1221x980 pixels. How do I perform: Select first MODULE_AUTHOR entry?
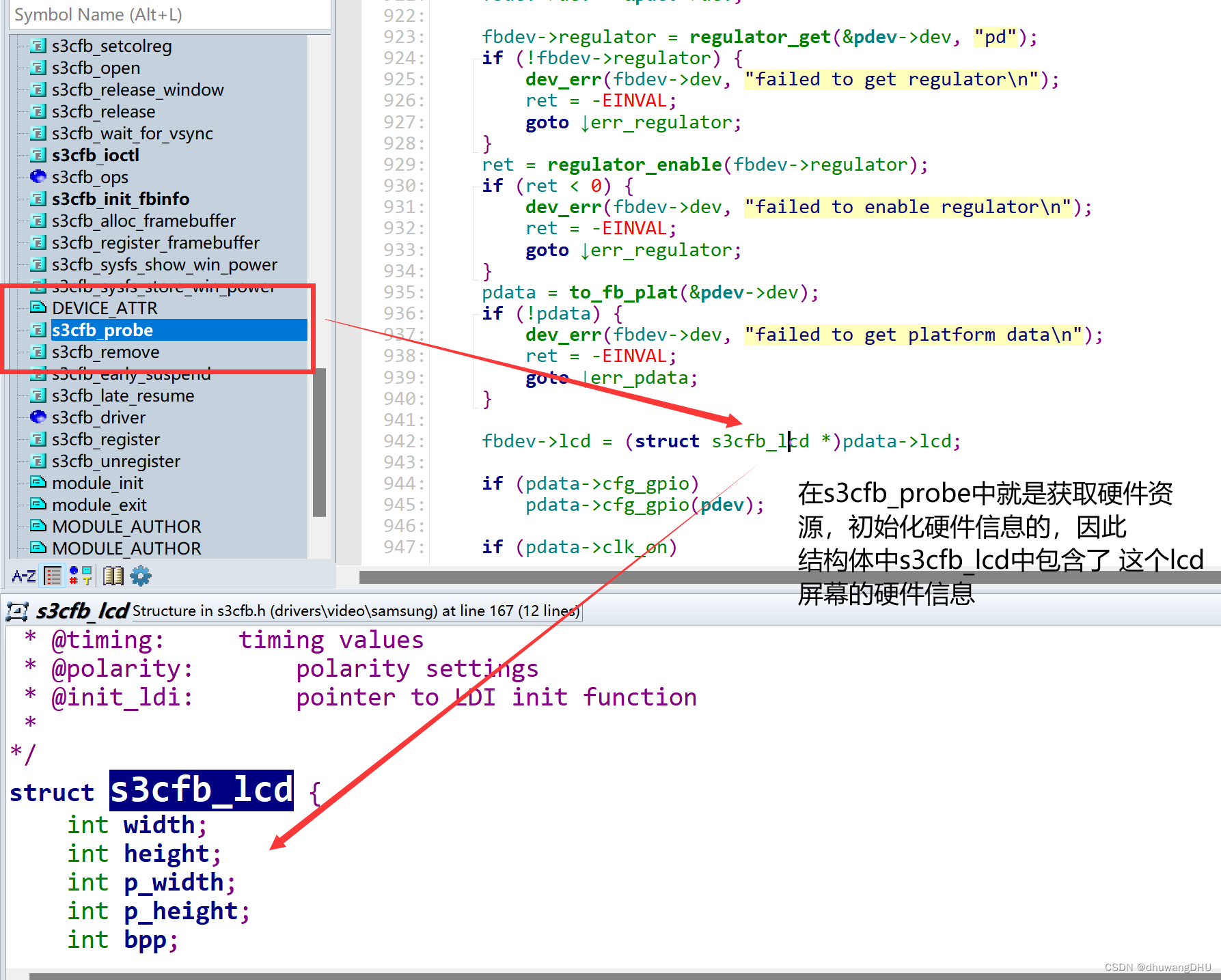(x=126, y=527)
